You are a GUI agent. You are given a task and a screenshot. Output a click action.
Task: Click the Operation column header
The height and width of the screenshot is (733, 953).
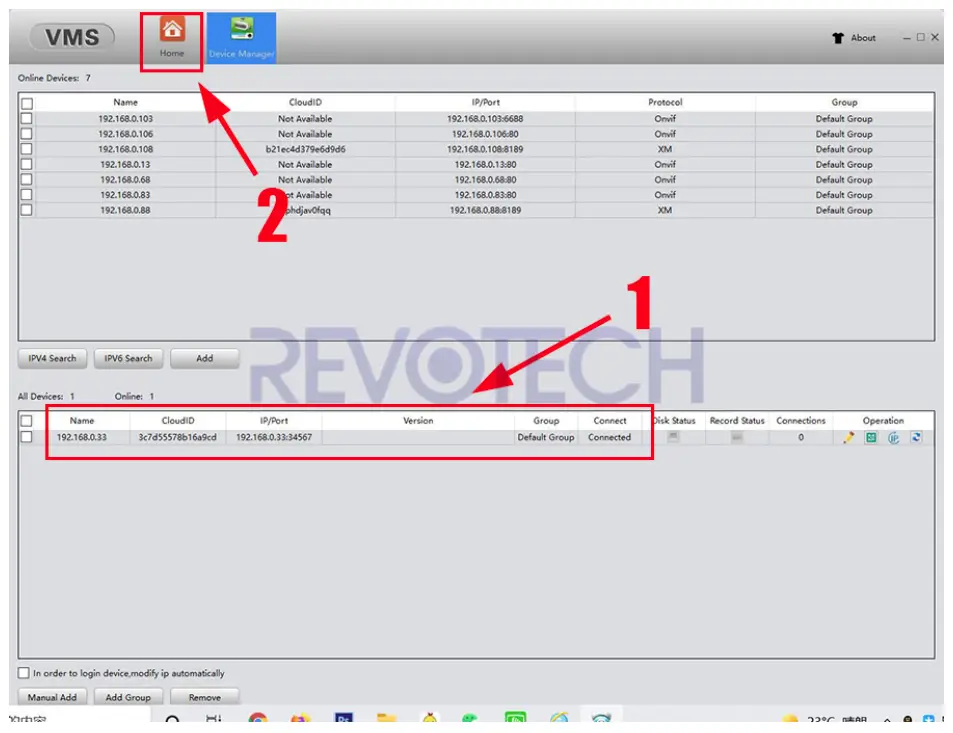pyautogui.click(x=883, y=421)
